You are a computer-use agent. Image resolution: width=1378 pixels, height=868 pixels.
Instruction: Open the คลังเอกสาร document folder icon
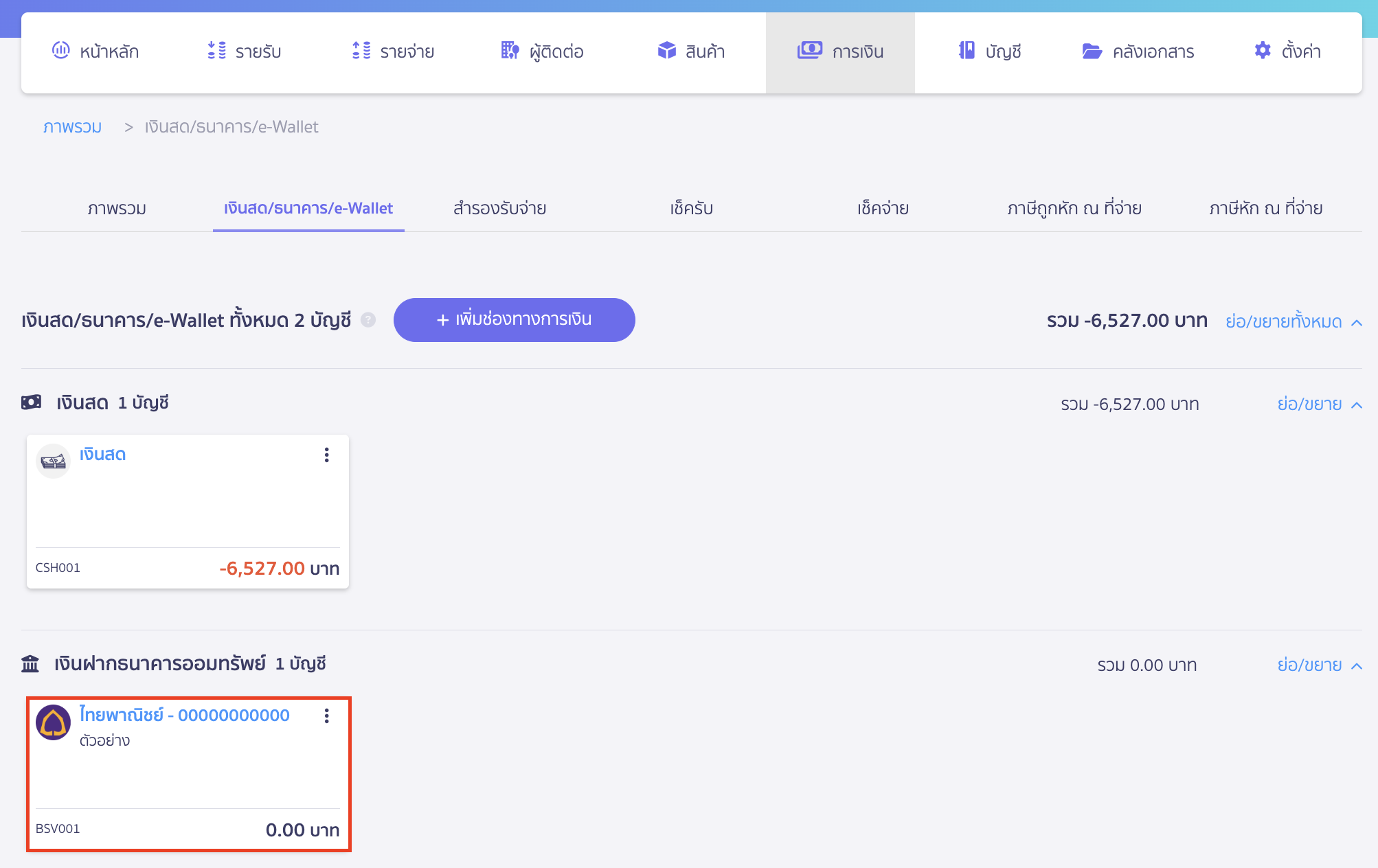tap(1091, 50)
